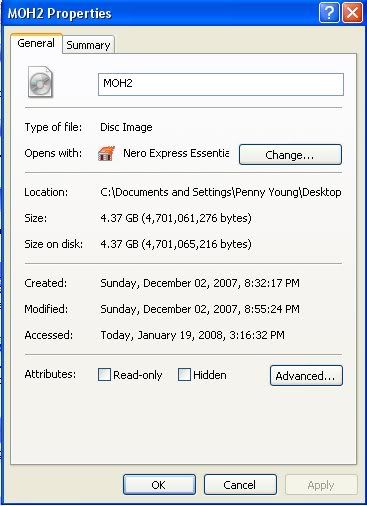Click the Apply button
The height and width of the screenshot is (506, 367).
tap(321, 485)
